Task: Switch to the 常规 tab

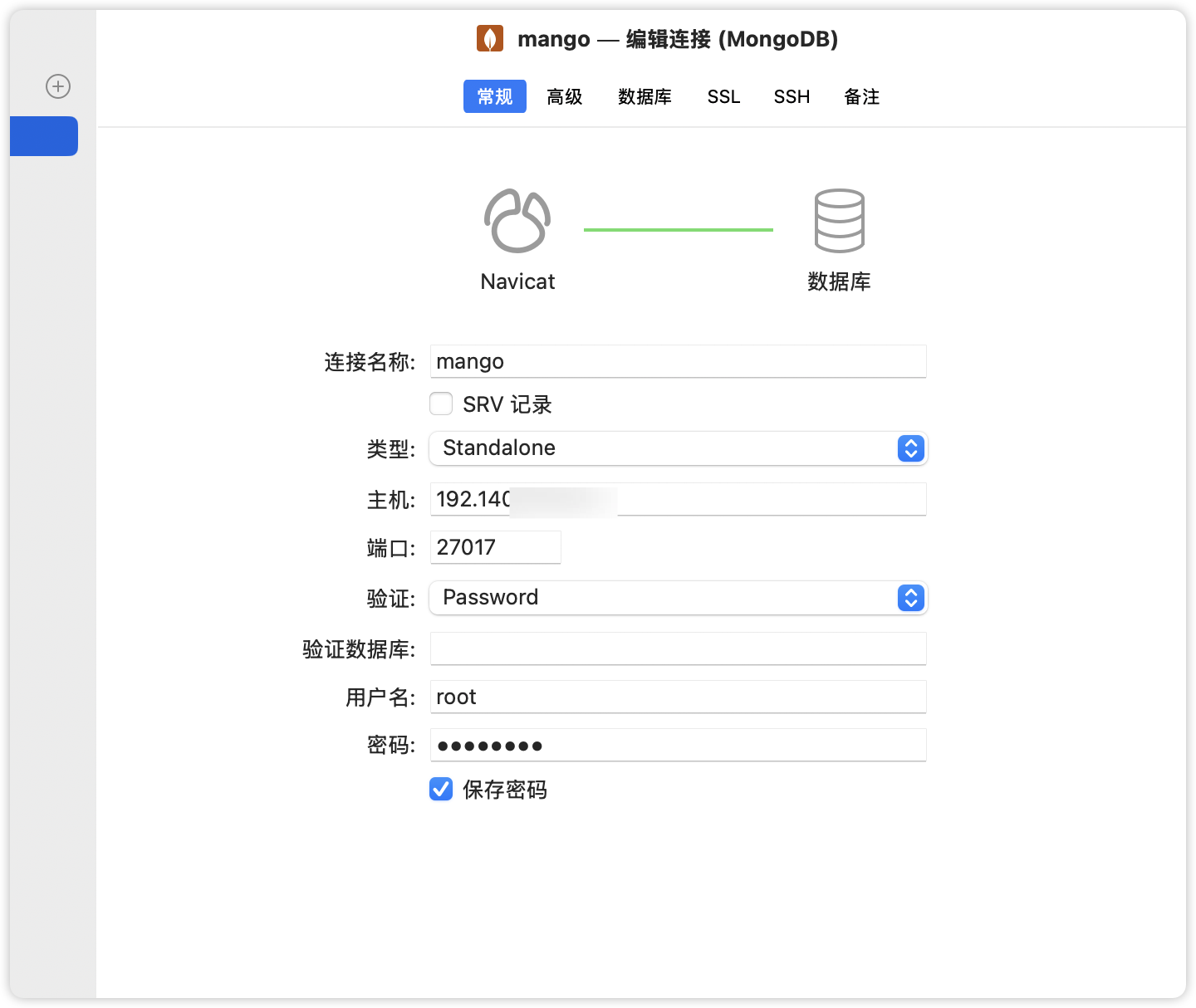Action: pyautogui.click(x=495, y=96)
